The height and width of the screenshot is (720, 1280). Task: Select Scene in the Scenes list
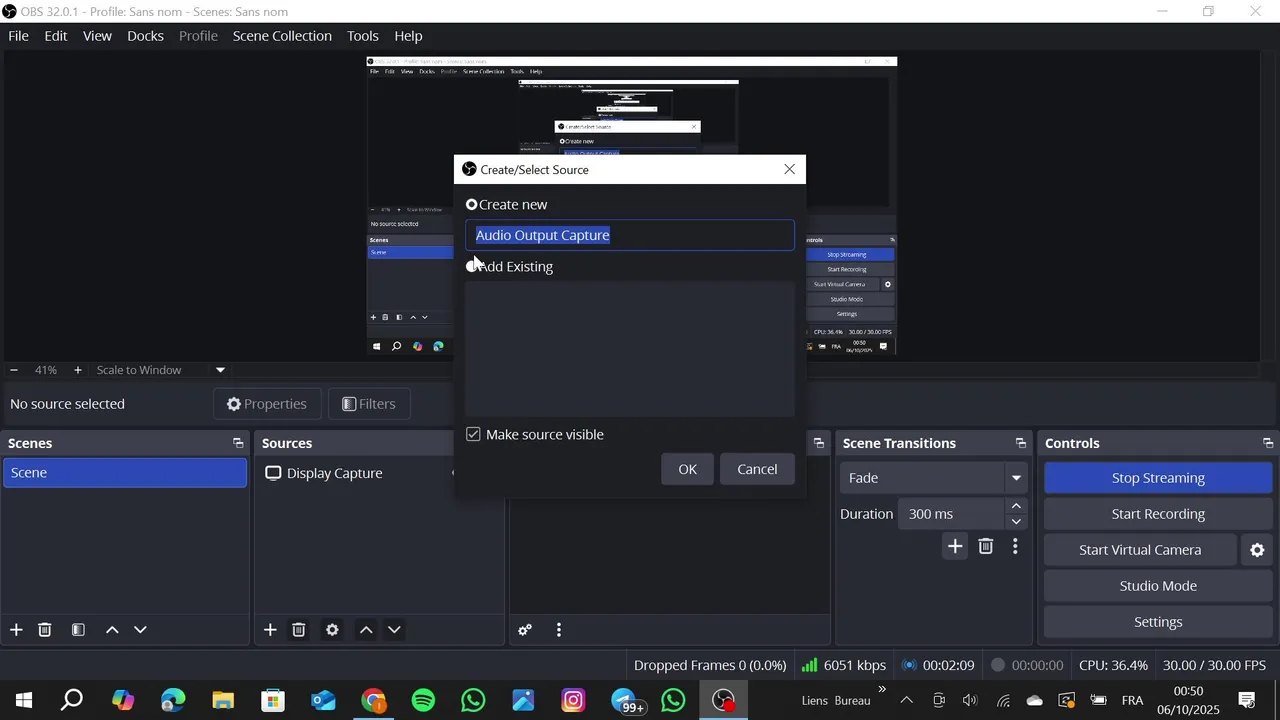[x=125, y=473]
